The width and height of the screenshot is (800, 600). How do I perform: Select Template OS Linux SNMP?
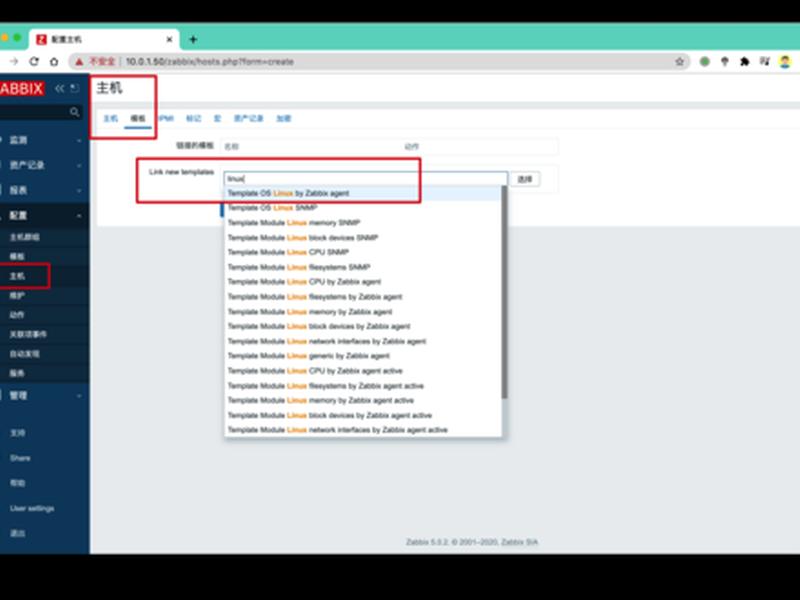(362, 208)
